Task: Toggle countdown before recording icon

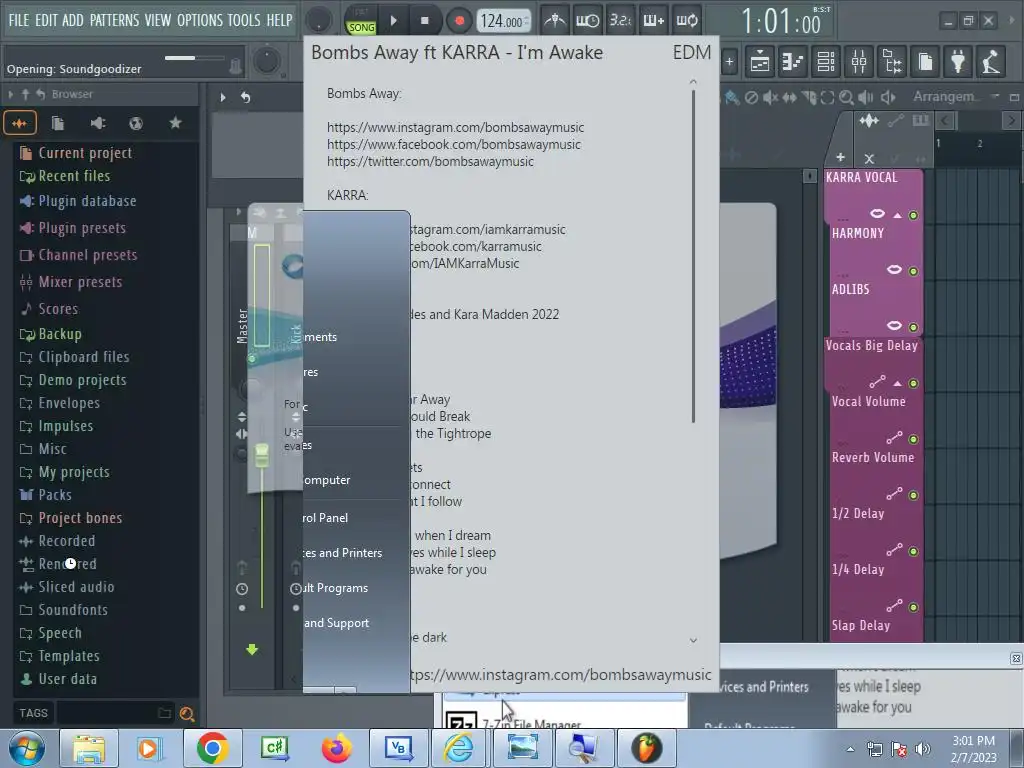Action: pos(620,21)
